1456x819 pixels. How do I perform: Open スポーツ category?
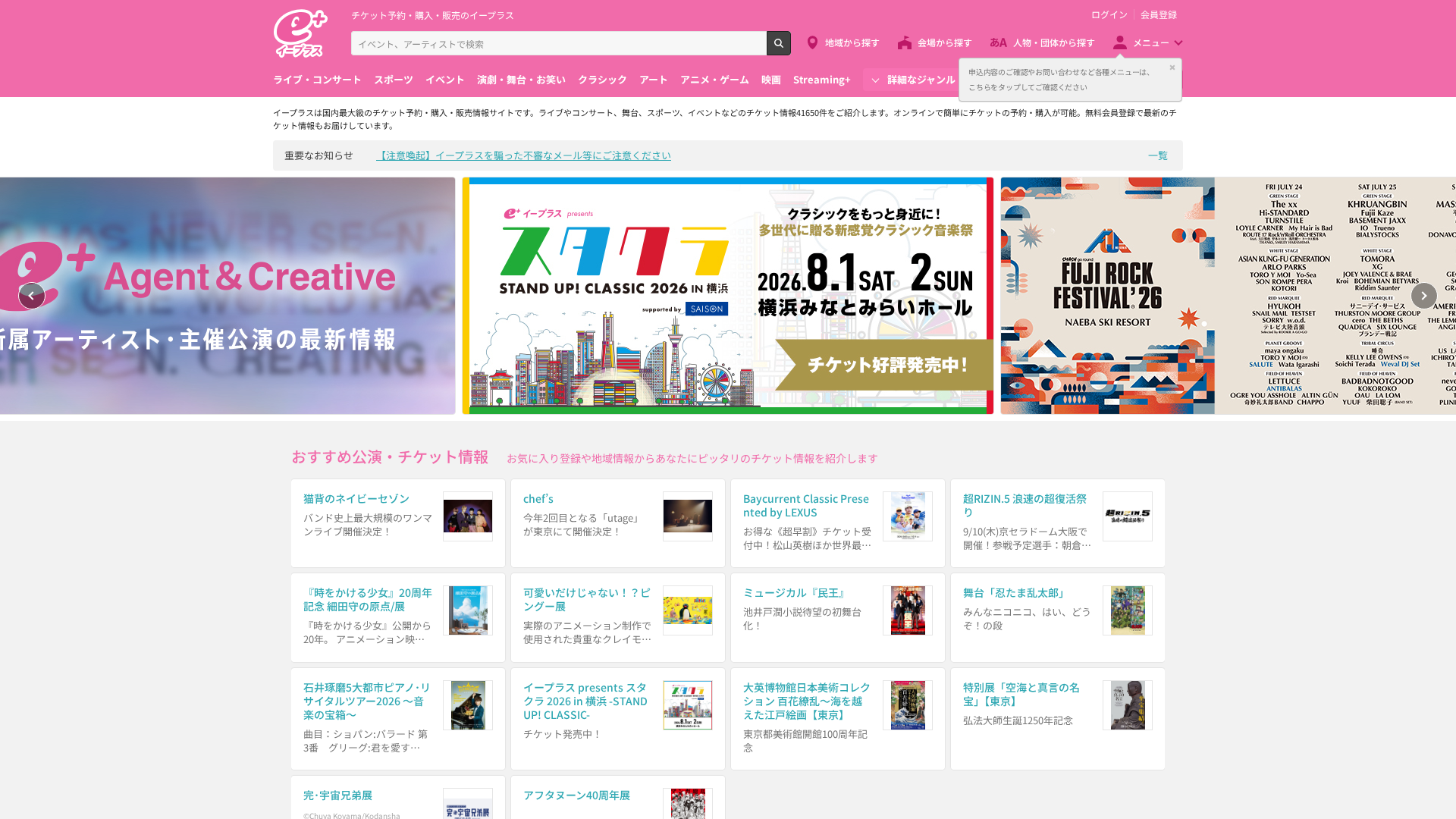pyautogui.click(x=394, y=80)
